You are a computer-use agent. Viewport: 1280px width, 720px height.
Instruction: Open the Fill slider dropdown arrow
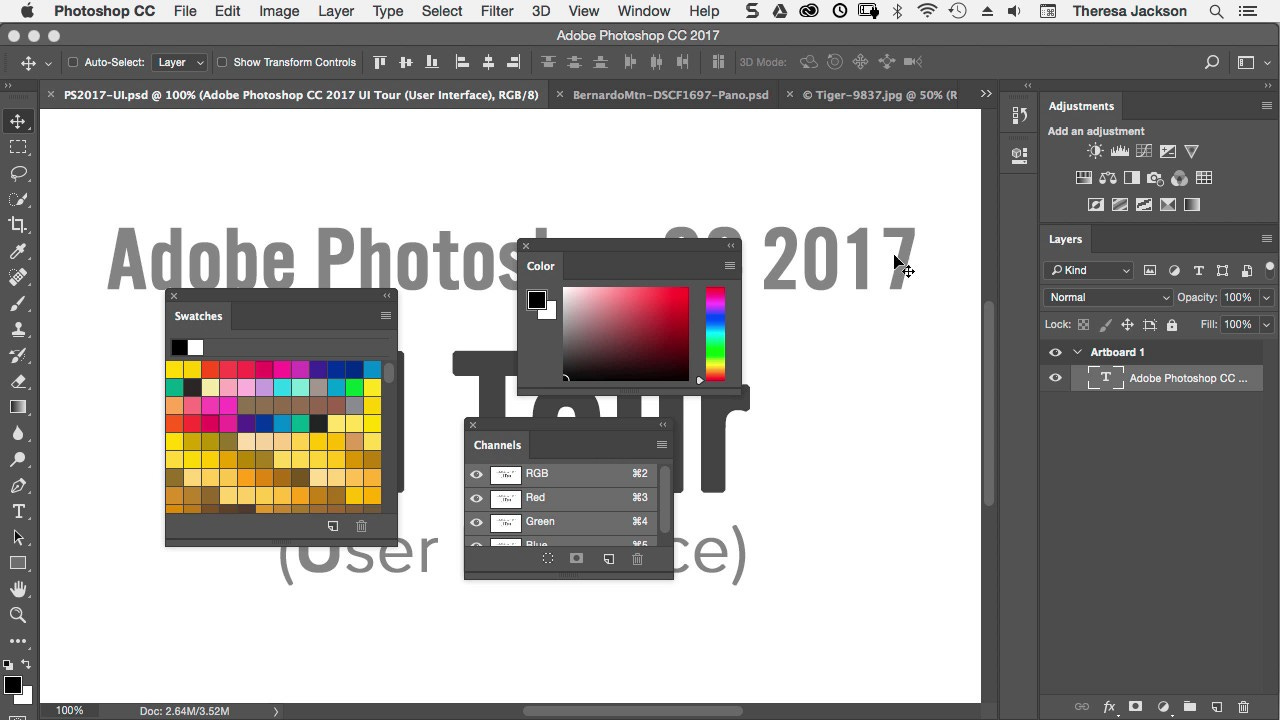[x=1266, y=324]
